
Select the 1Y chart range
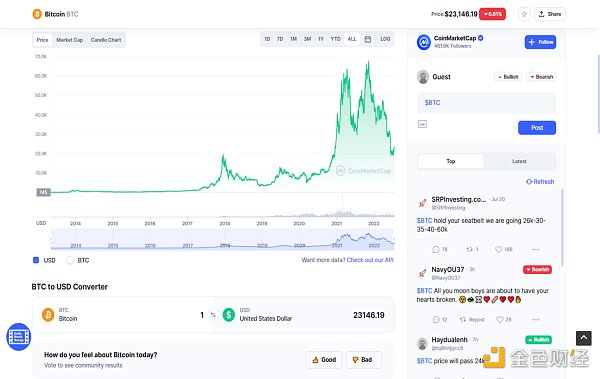(x=321, y=39)
